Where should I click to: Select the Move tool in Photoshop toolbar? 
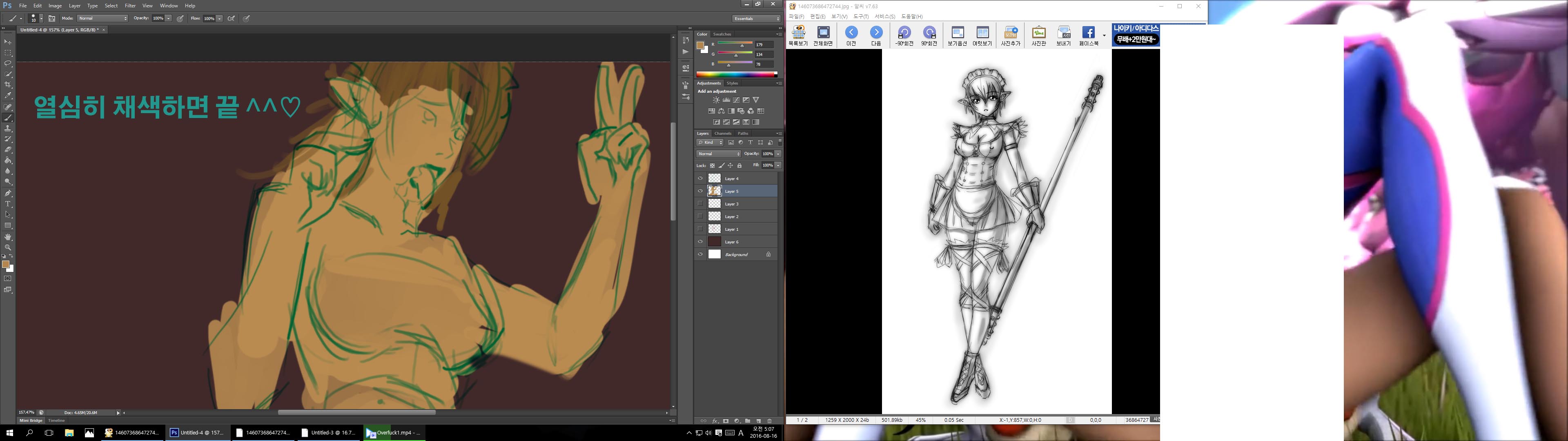coord(8,41)
